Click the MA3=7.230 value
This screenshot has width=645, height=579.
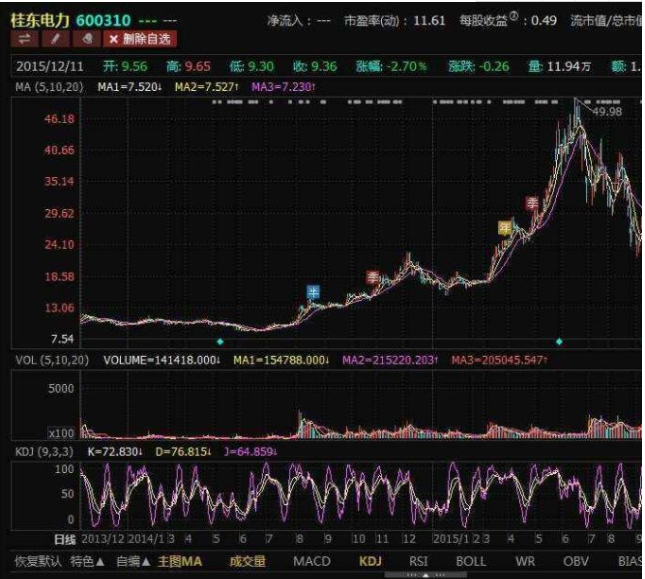[x=283, y=87]
